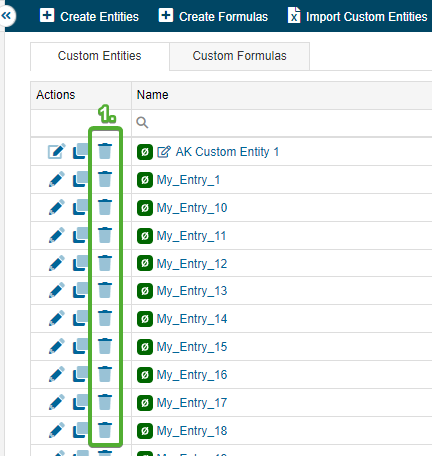Delete the AK Custom Entity 1 row

point(105,151)
